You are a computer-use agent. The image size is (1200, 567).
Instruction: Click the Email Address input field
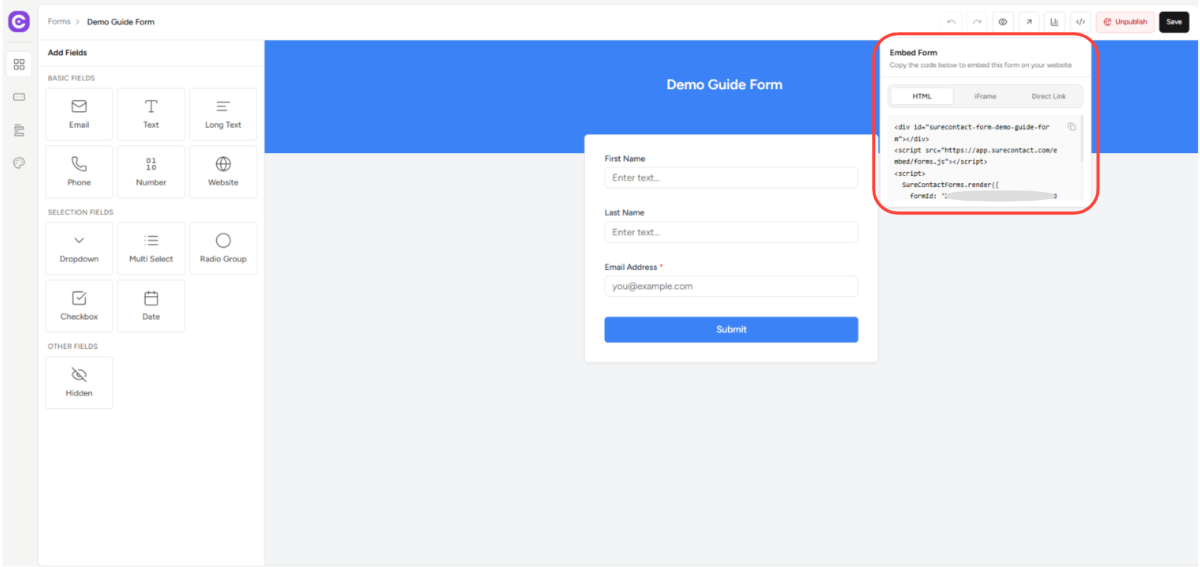pos(731,286)
